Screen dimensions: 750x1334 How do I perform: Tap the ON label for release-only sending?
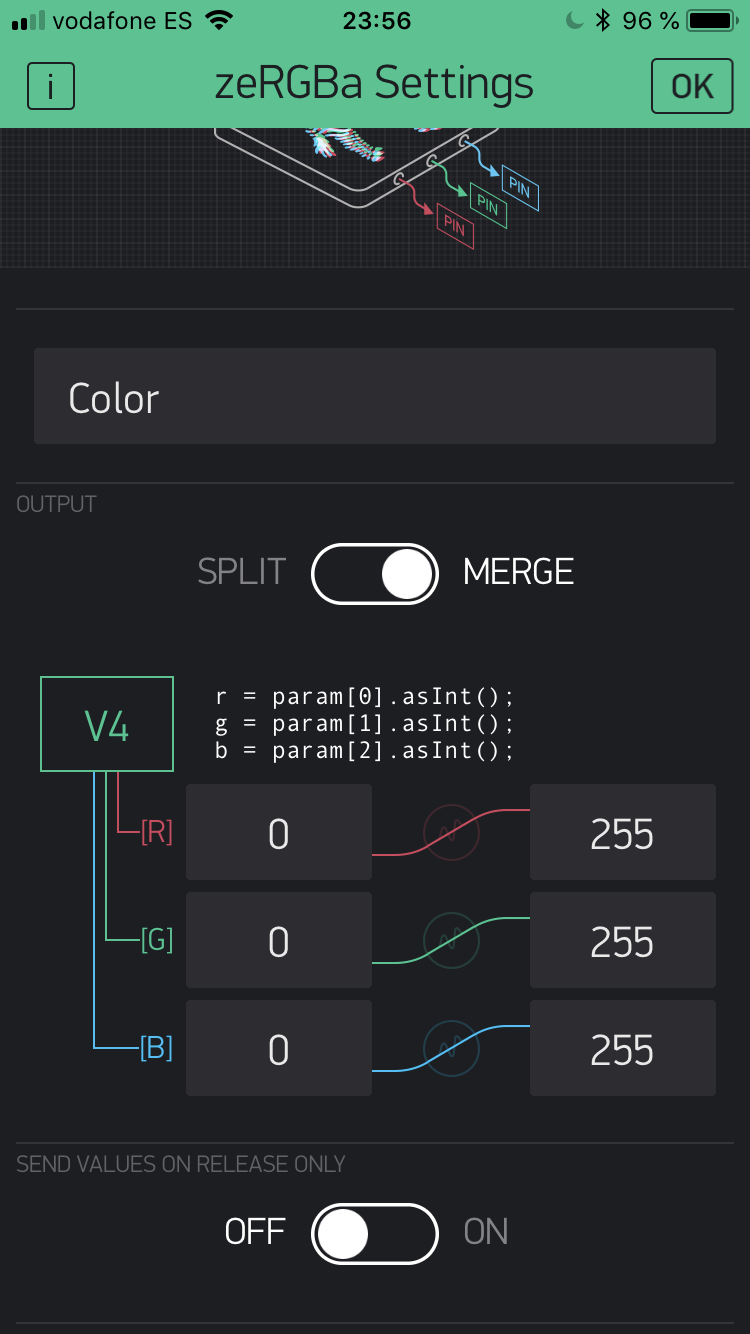click(486, 1232)
